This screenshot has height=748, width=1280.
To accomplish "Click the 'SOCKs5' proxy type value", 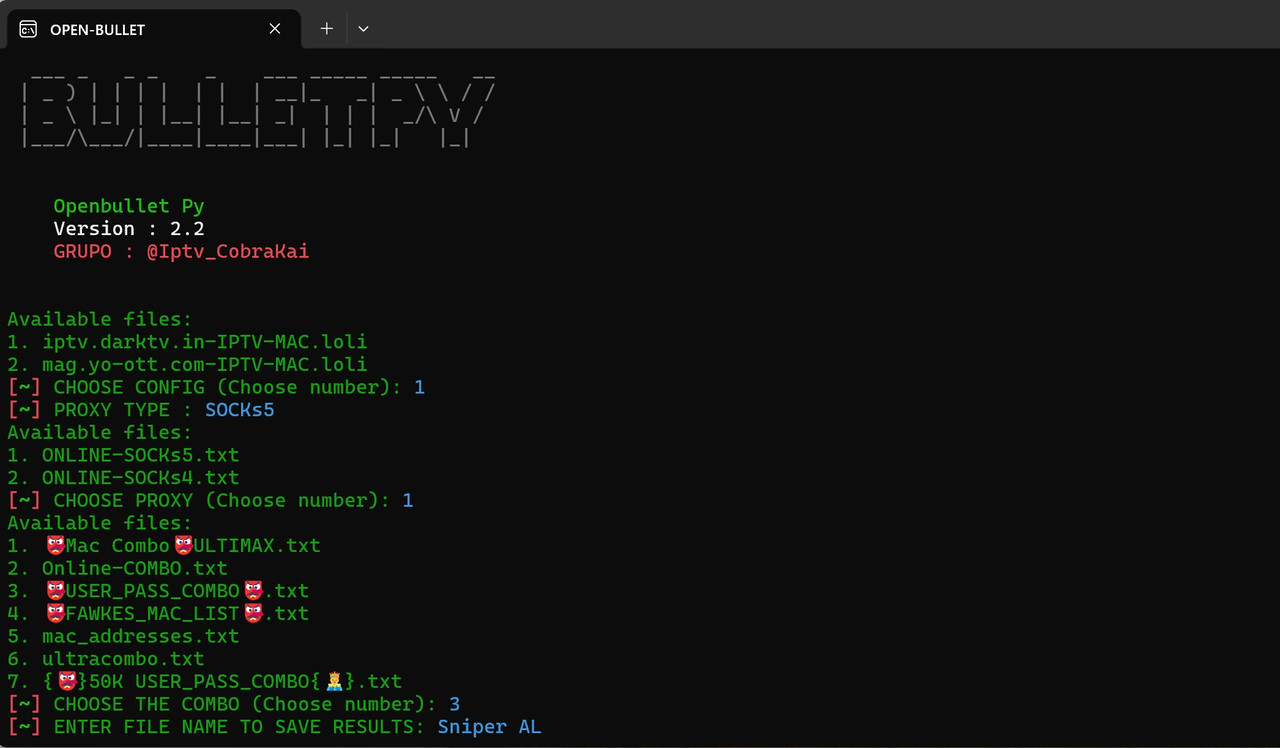I will [x=240, y=410].
